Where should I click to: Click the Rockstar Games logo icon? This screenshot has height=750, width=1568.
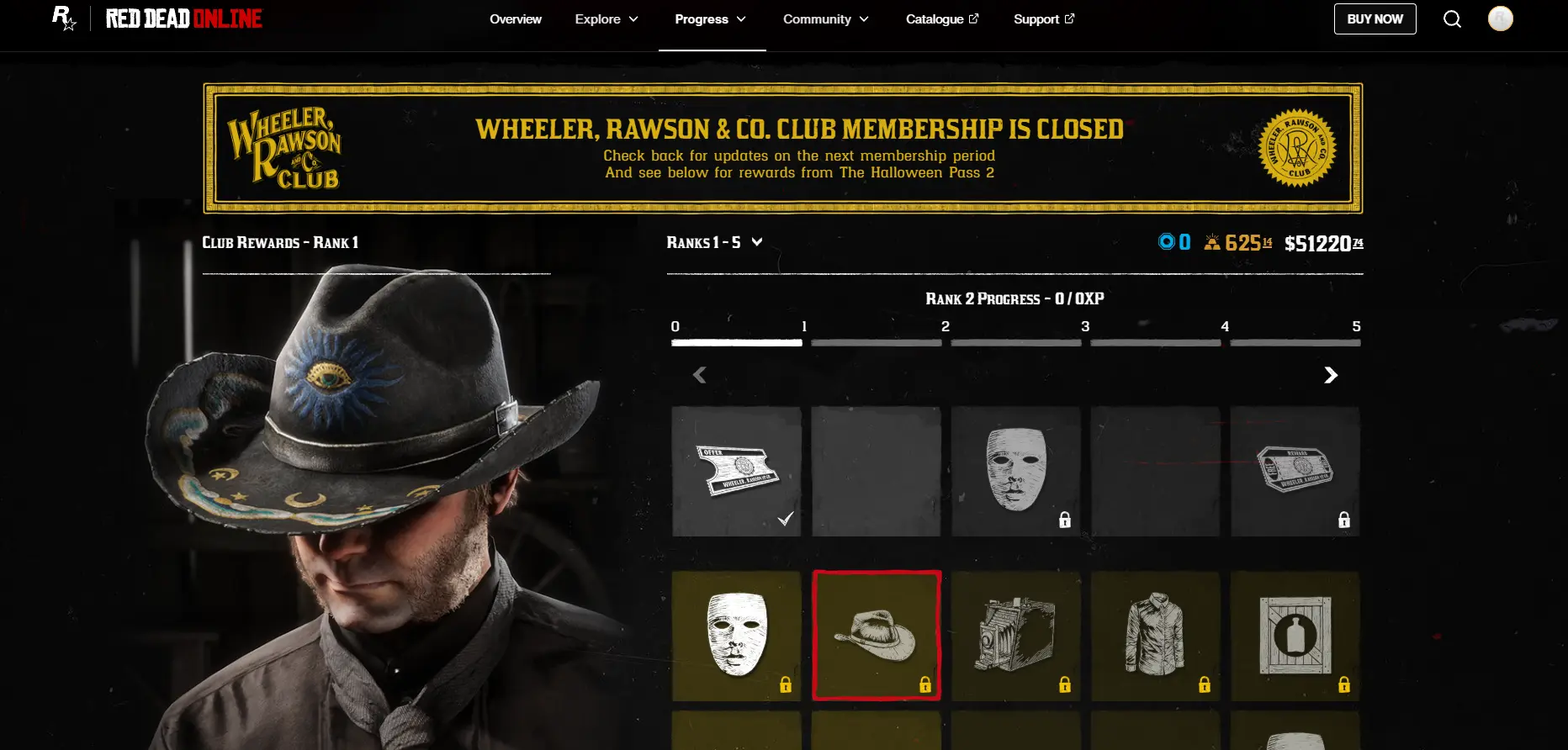click(x=64, y=18)
